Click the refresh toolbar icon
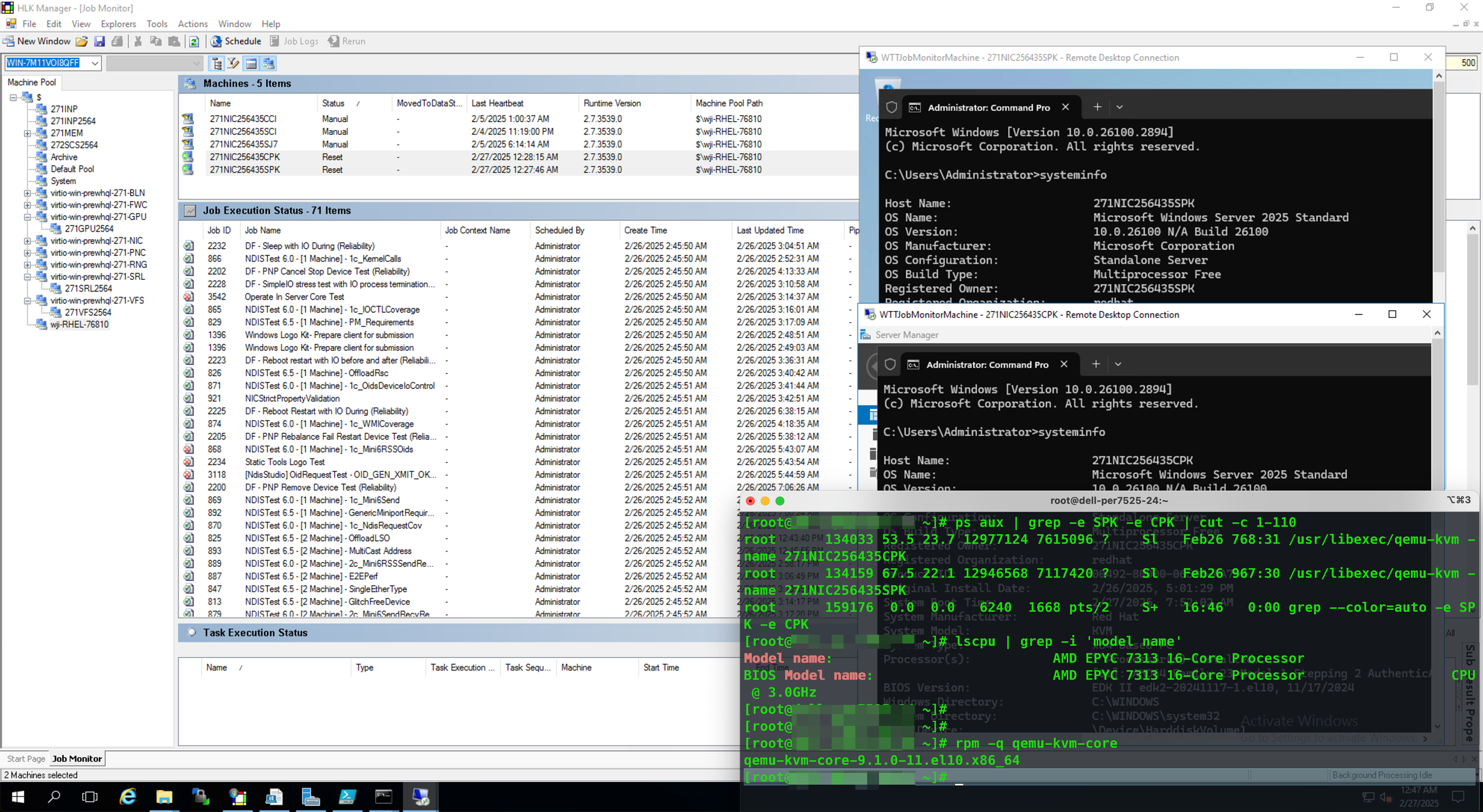The width and height of the screenshot is (1483, 812). (194, 41)
